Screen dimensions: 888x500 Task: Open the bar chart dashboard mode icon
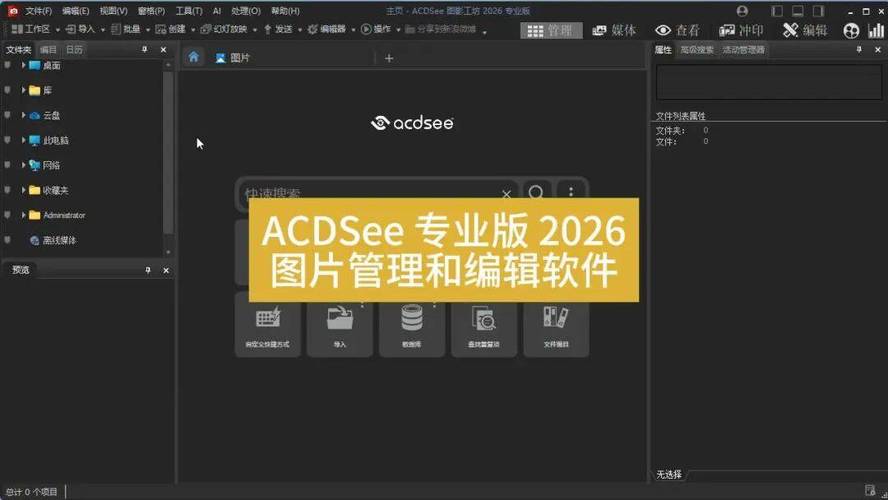point(876,31)
